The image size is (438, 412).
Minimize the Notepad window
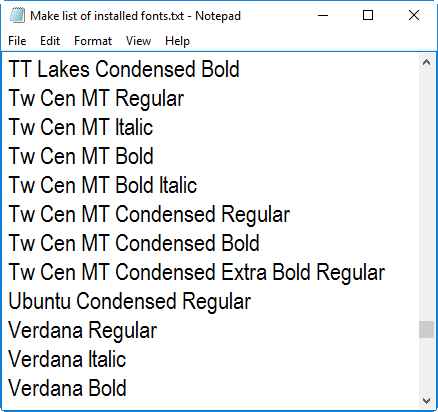coord(323,15)
